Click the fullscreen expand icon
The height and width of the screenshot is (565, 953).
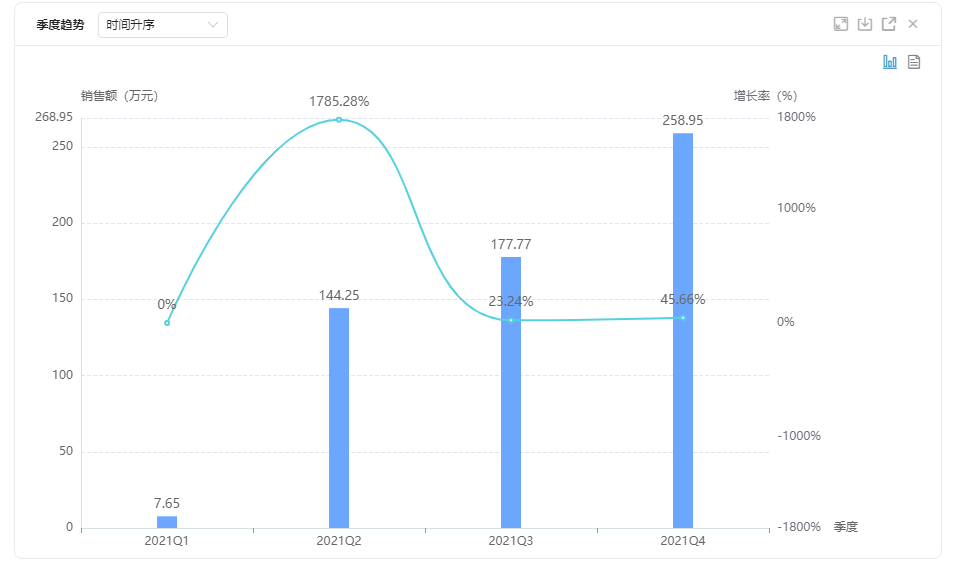841,24
